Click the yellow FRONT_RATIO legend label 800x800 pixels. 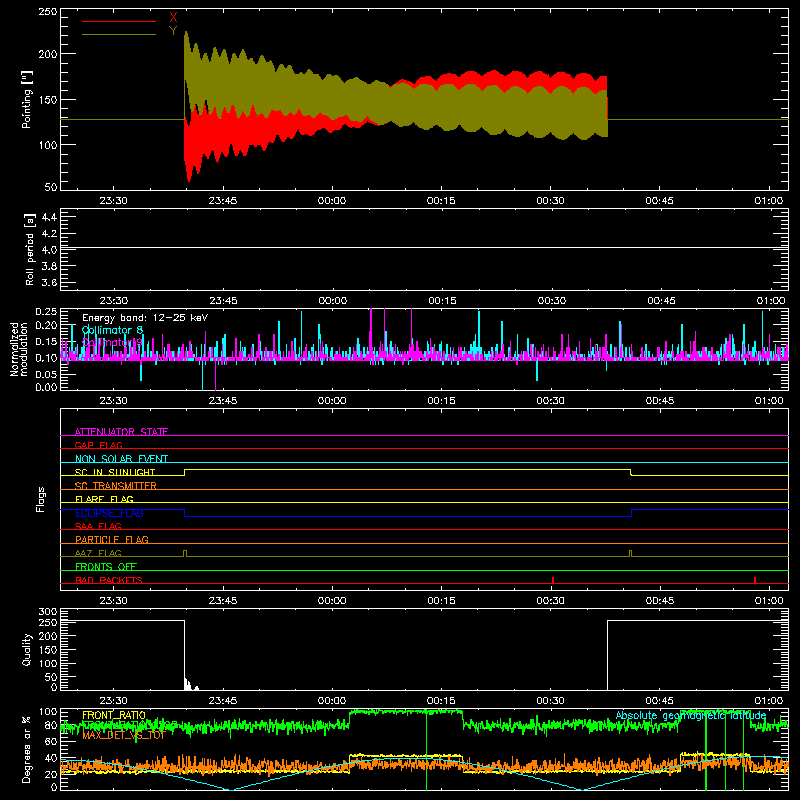coord(114,715)
